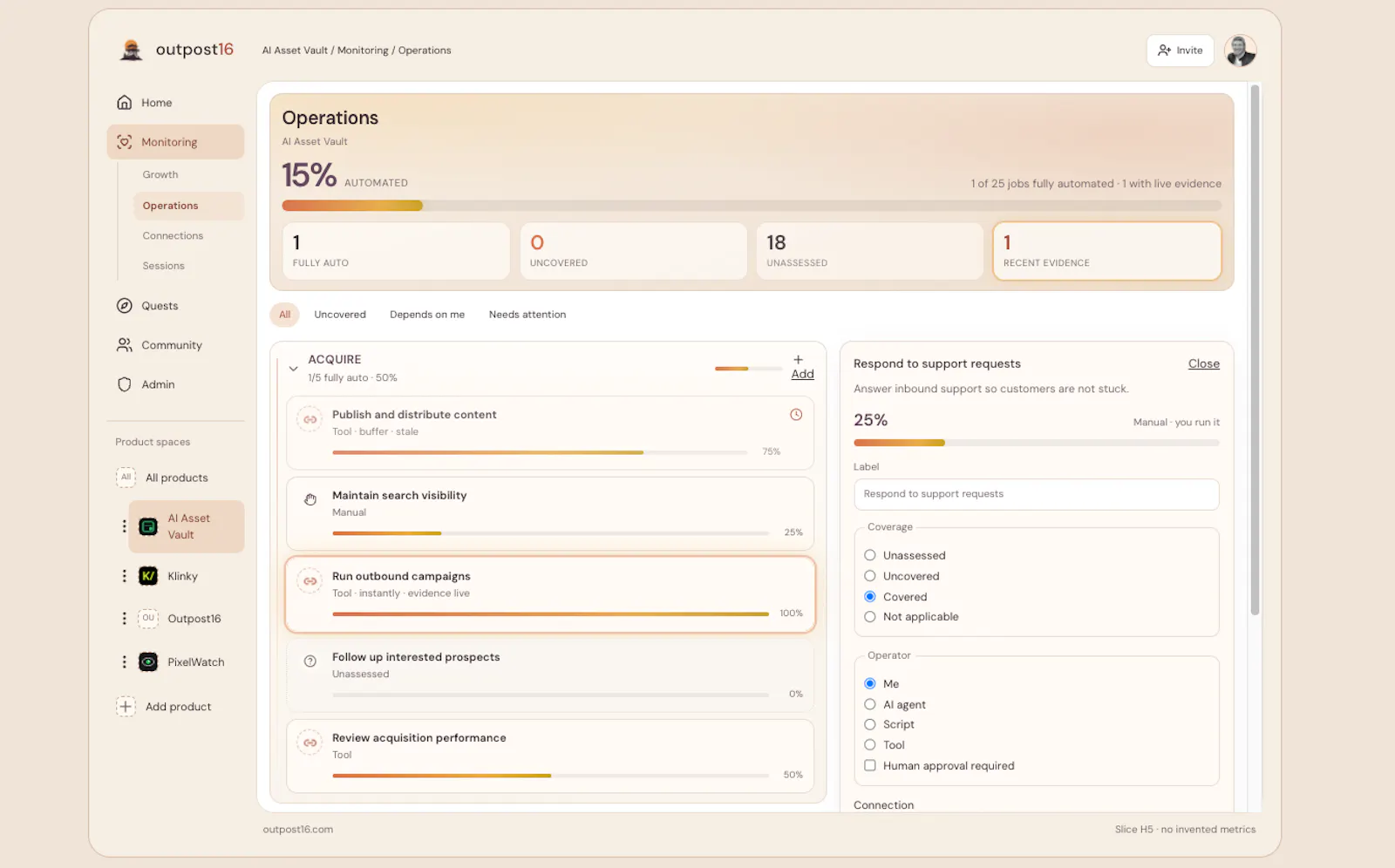Select the Outpost16 product badge icon
Screen dimensions: 1395x868
pyautogui.click(x=148, y=618)
